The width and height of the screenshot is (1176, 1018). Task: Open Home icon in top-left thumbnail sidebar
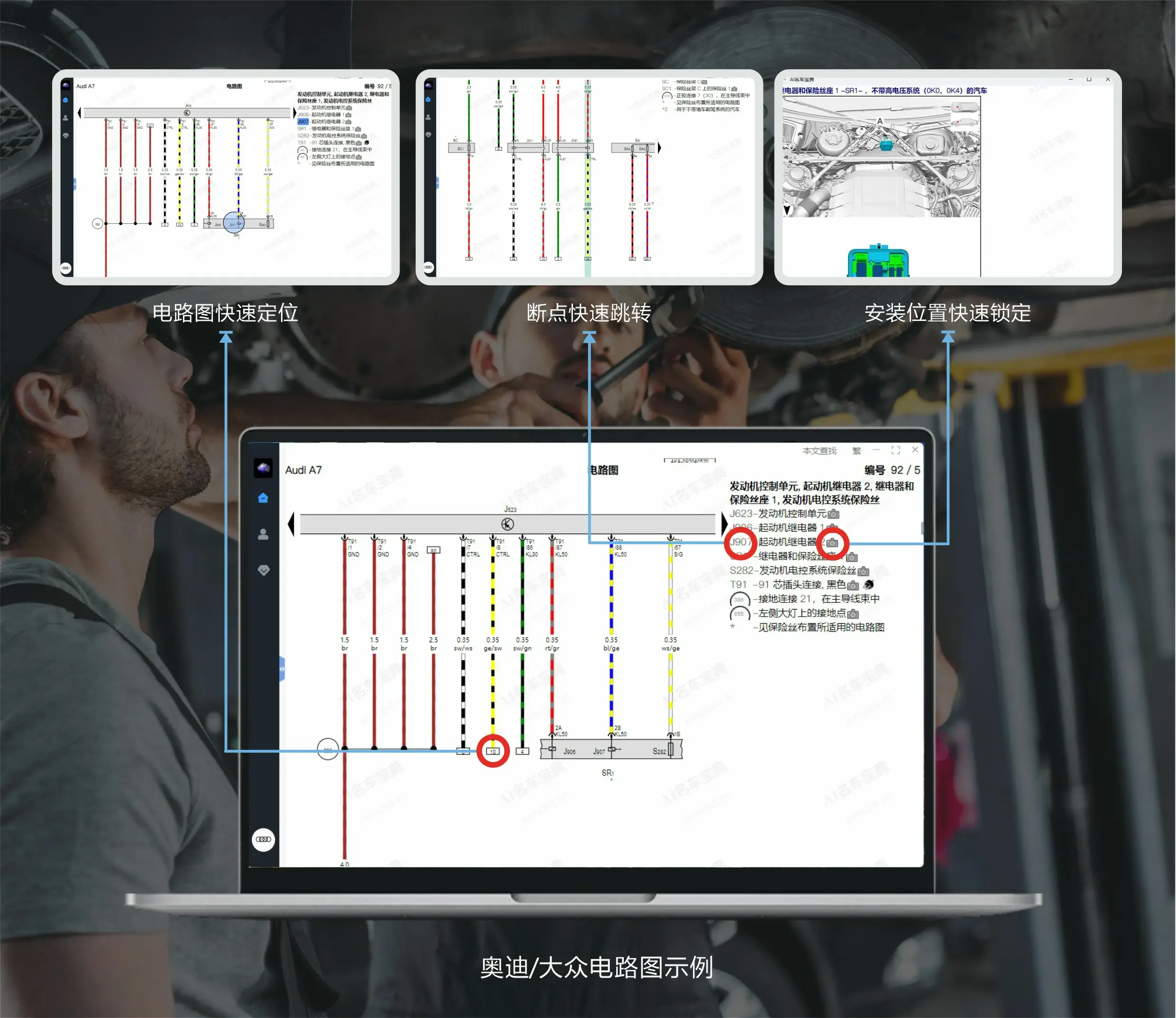65,100
